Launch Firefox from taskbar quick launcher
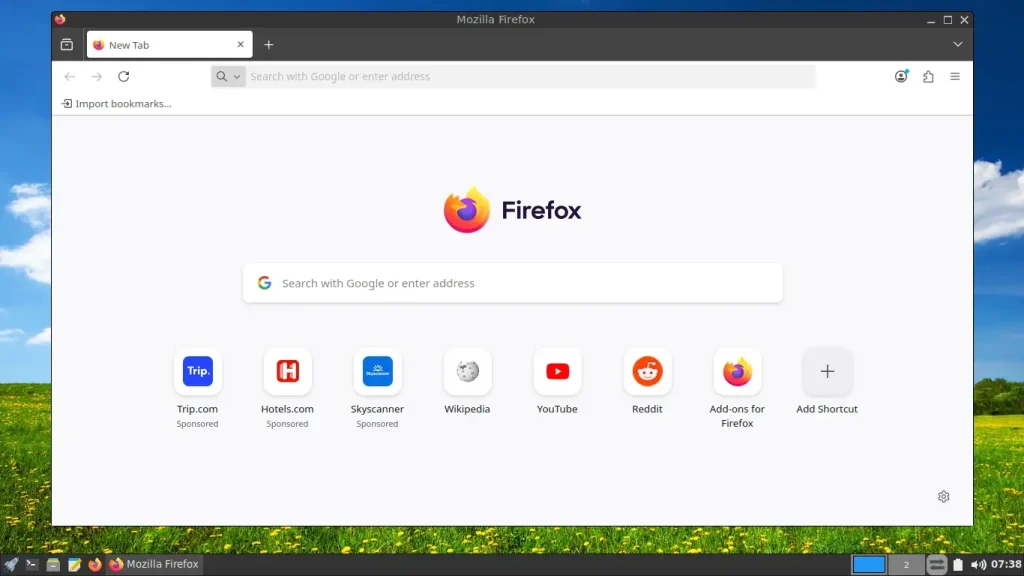Screen dimensions: 1024x576 pyautogui.click(x=95, y=564)
